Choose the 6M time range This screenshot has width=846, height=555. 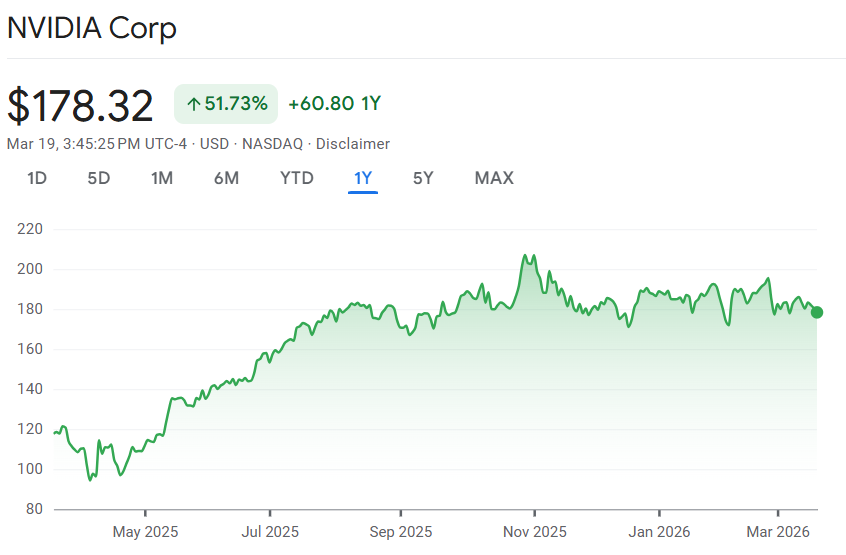pyautogui.click(x=226, y=178)
